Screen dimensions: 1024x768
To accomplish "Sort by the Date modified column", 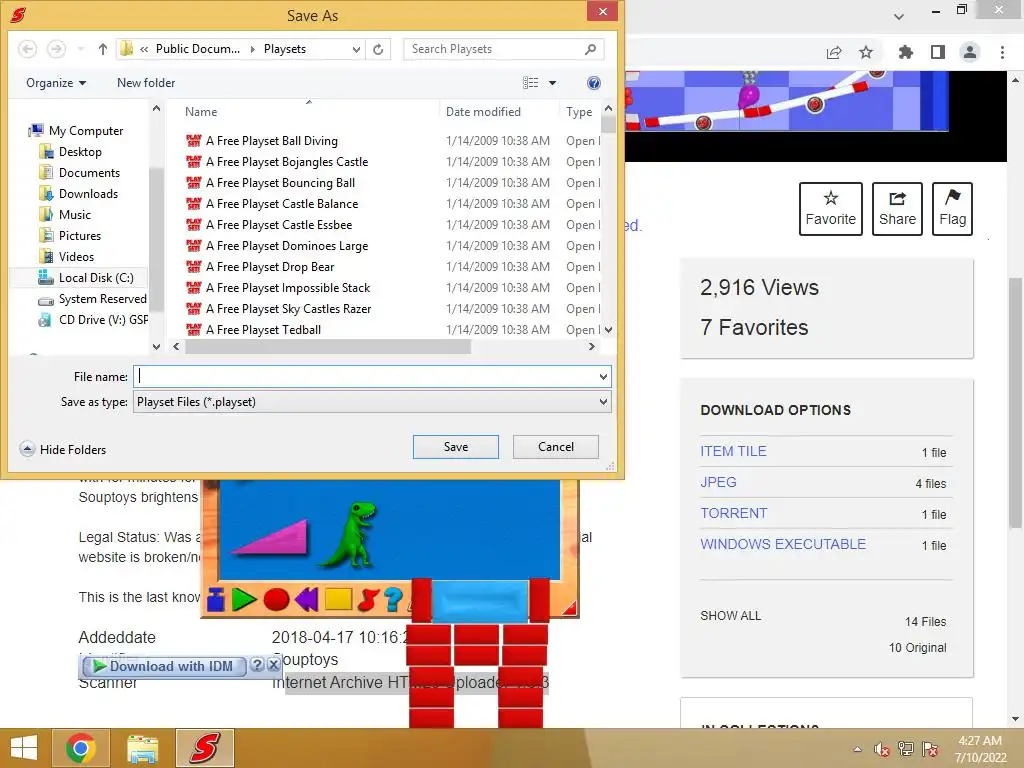I will 499,112.
